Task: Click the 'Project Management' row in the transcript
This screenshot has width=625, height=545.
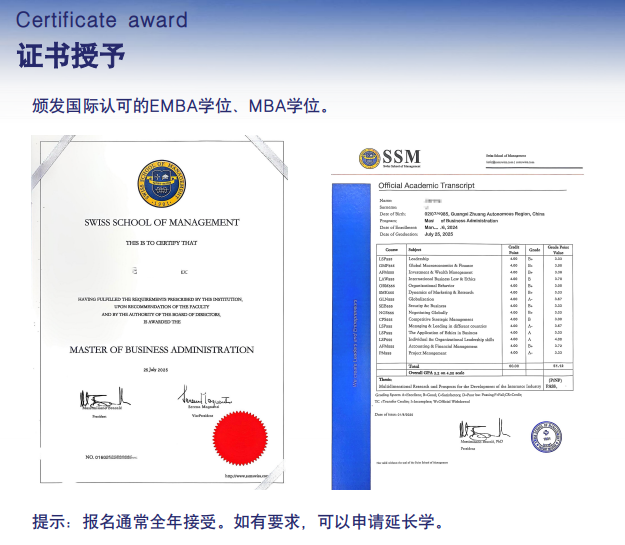Action: 475,353
